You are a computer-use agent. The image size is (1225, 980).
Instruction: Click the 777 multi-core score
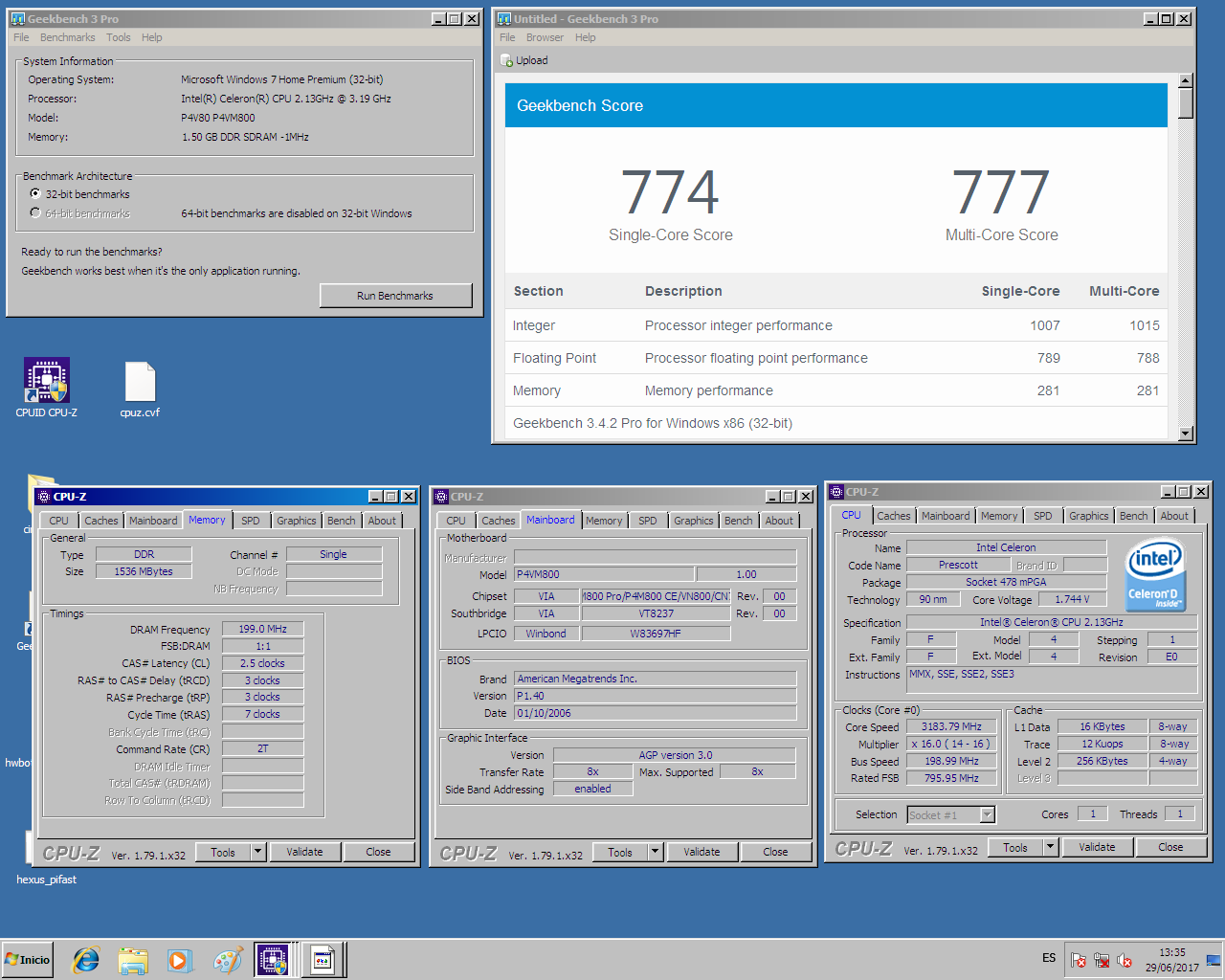1001,191
